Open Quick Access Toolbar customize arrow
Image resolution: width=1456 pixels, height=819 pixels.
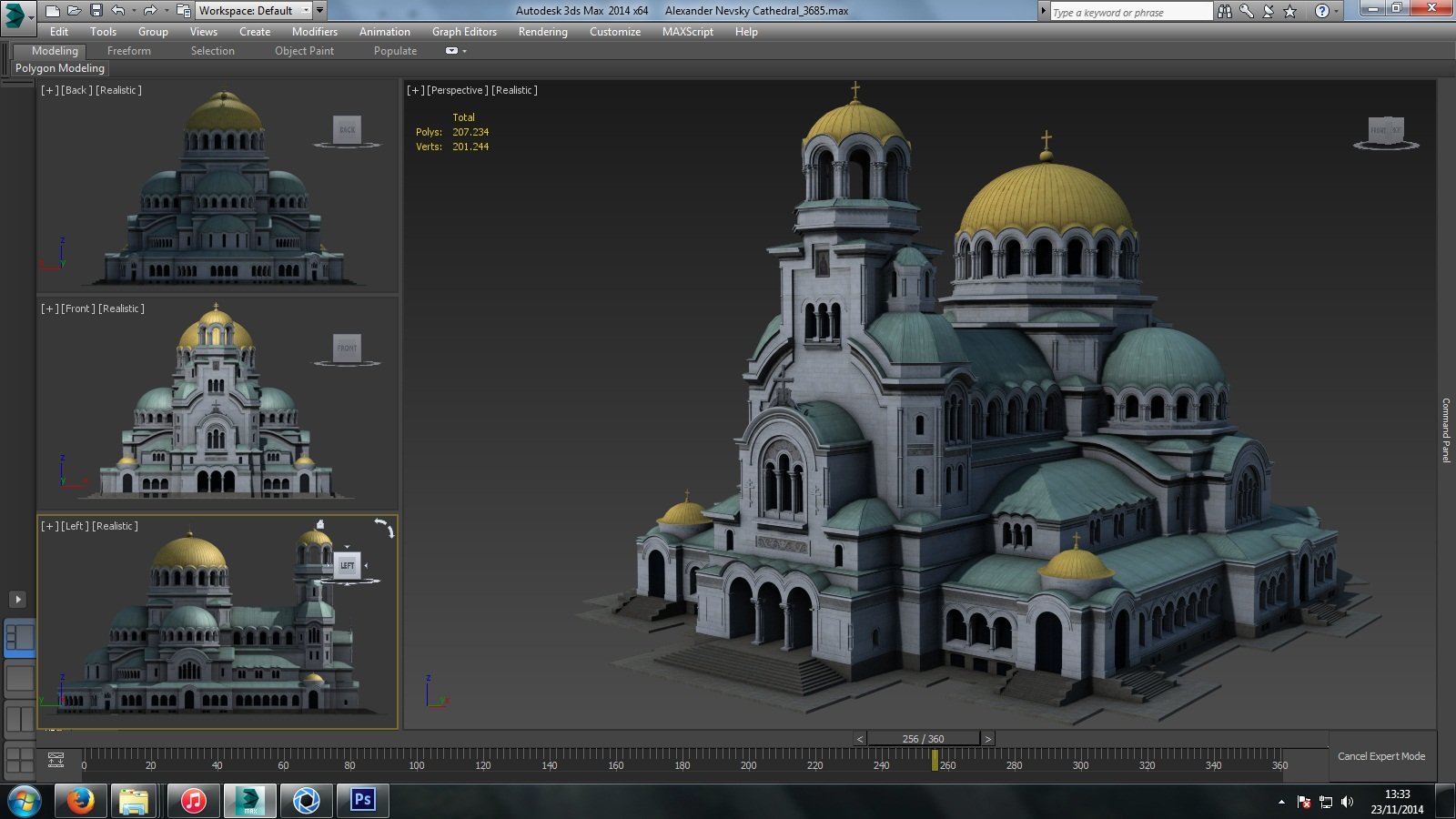point(320,11)
